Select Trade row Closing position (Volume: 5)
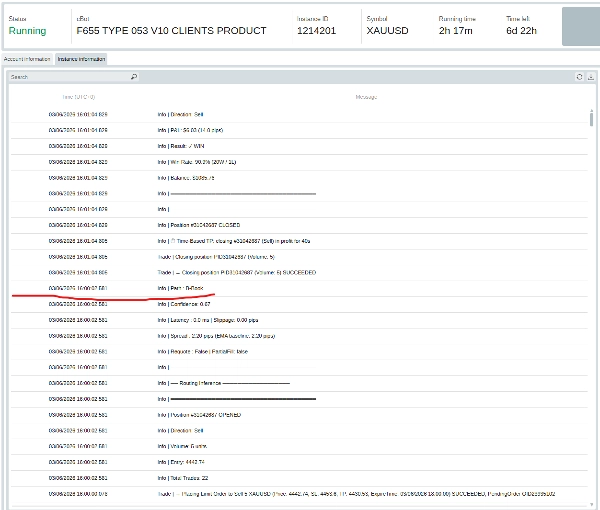 coord(299,257)
